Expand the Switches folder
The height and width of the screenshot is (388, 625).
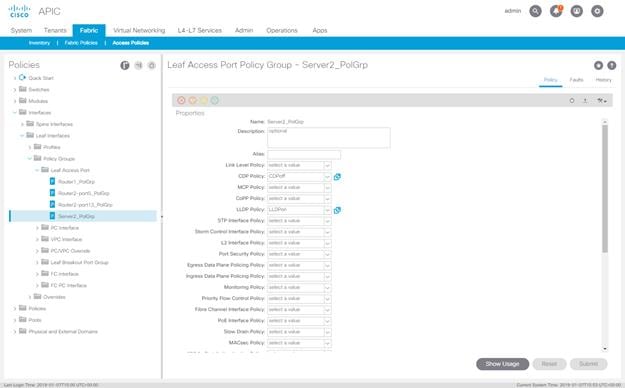(x=15, y=90)
